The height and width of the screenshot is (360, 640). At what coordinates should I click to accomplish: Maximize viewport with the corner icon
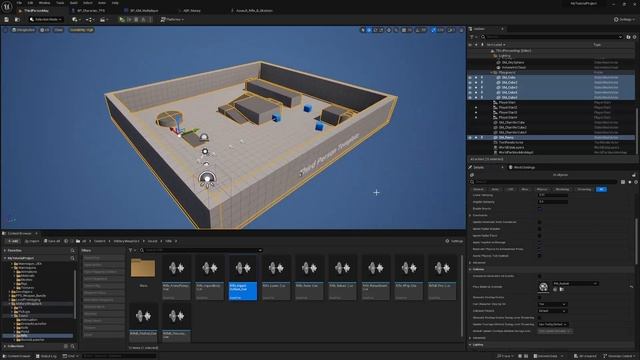click(x=462, y=30)
